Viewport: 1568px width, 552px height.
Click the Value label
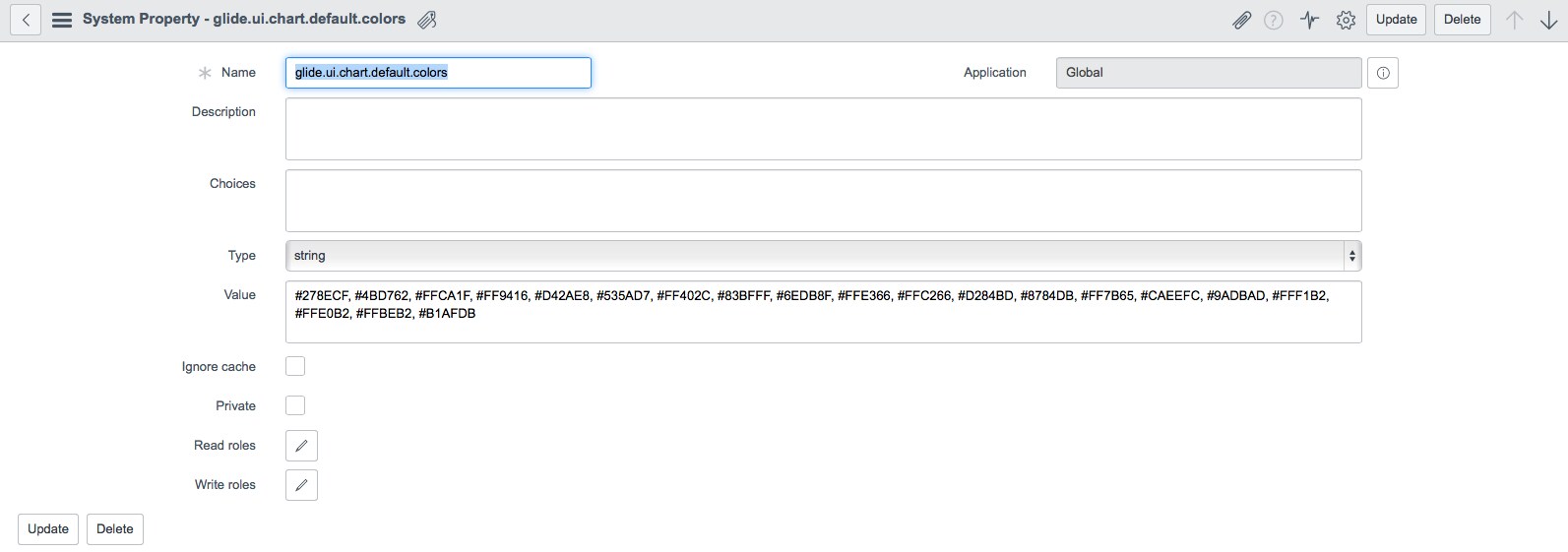[x=239, y=295]
